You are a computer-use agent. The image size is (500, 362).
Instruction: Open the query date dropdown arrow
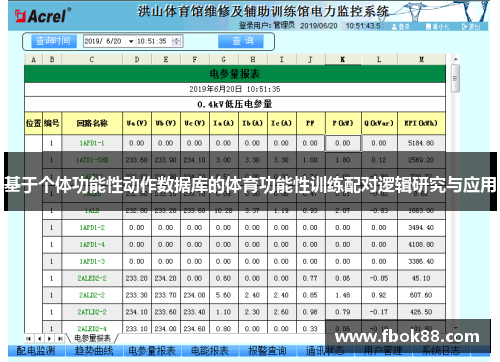click(x=131, y=41)
